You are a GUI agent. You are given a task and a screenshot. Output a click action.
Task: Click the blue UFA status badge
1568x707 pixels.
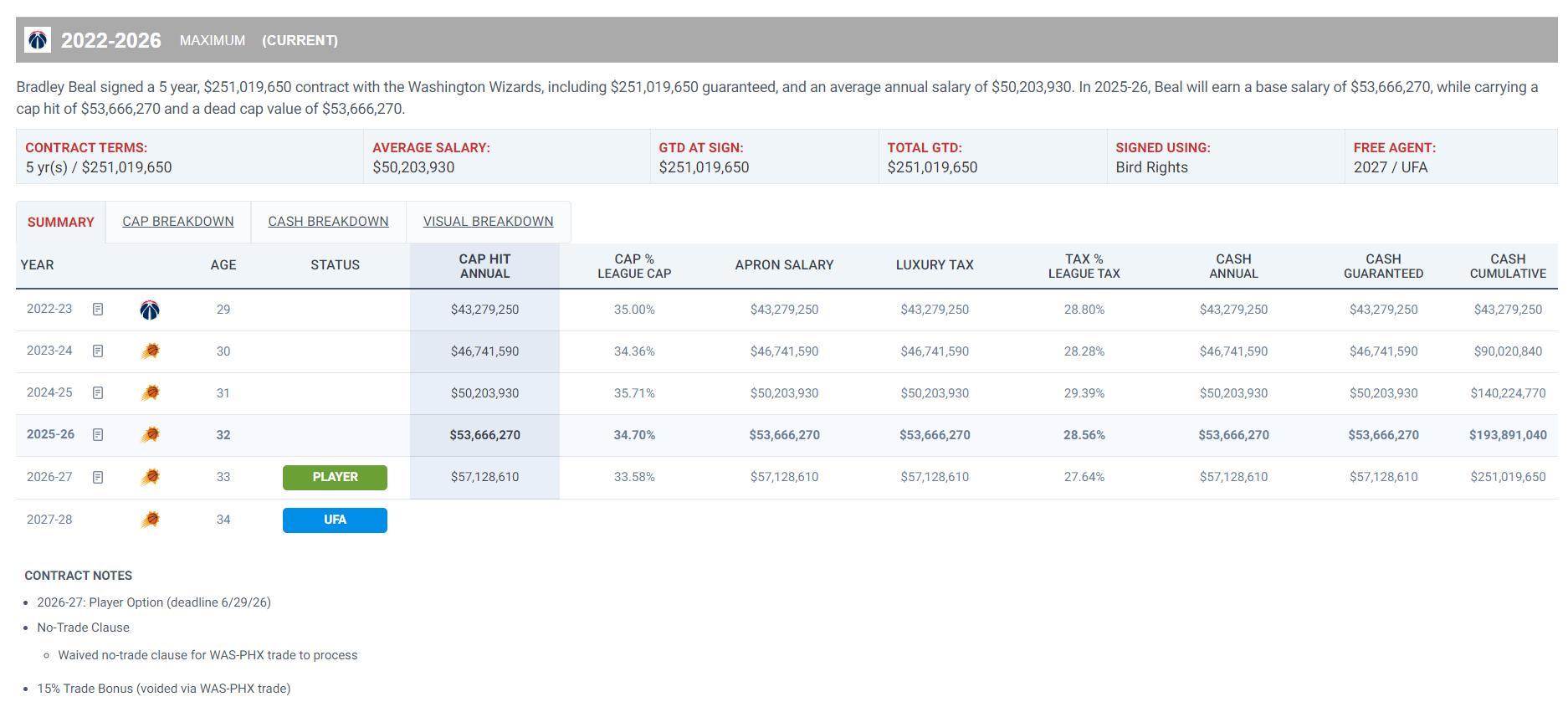point(335,520)
